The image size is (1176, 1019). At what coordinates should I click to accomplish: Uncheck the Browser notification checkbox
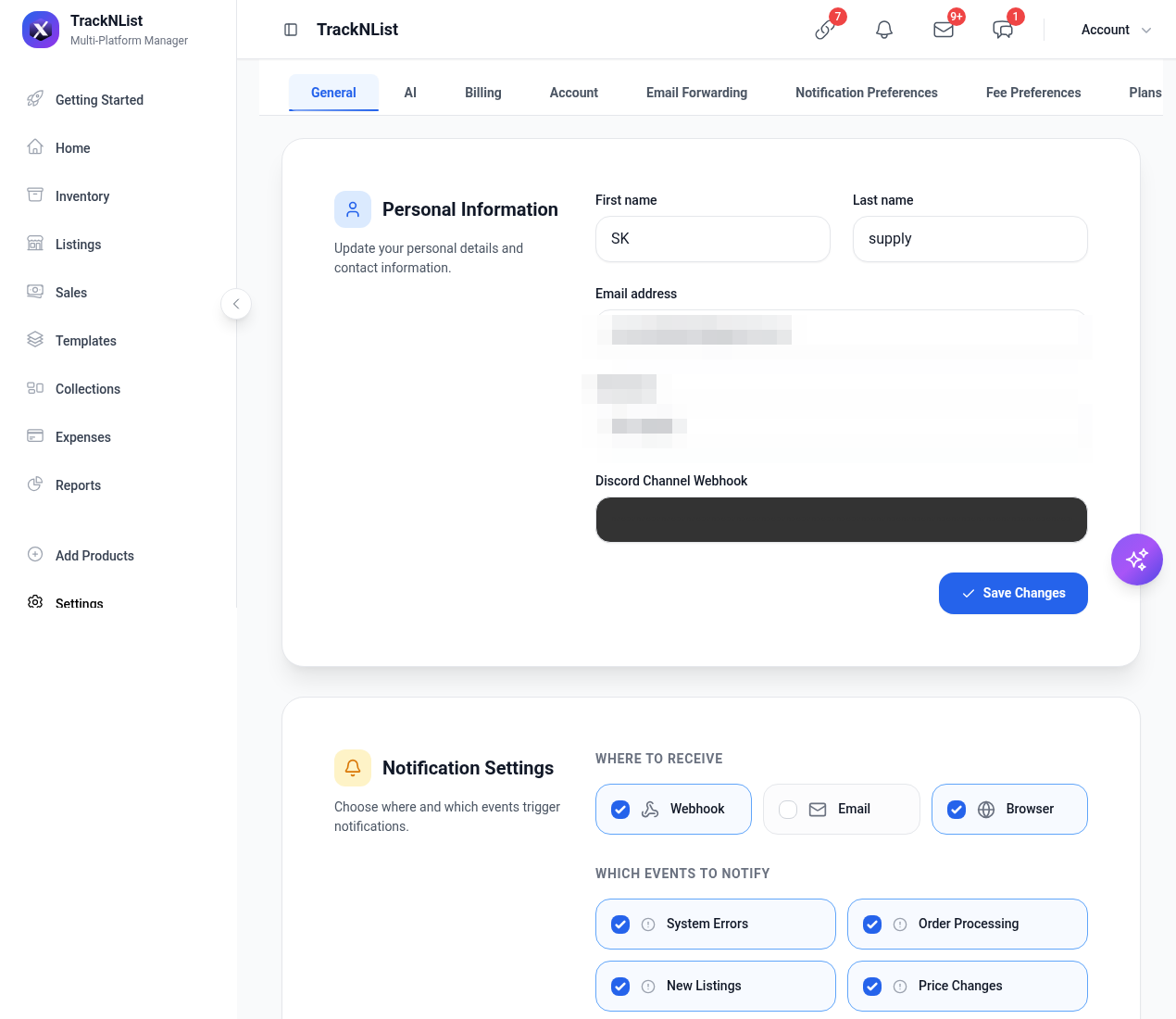(957, 810)
